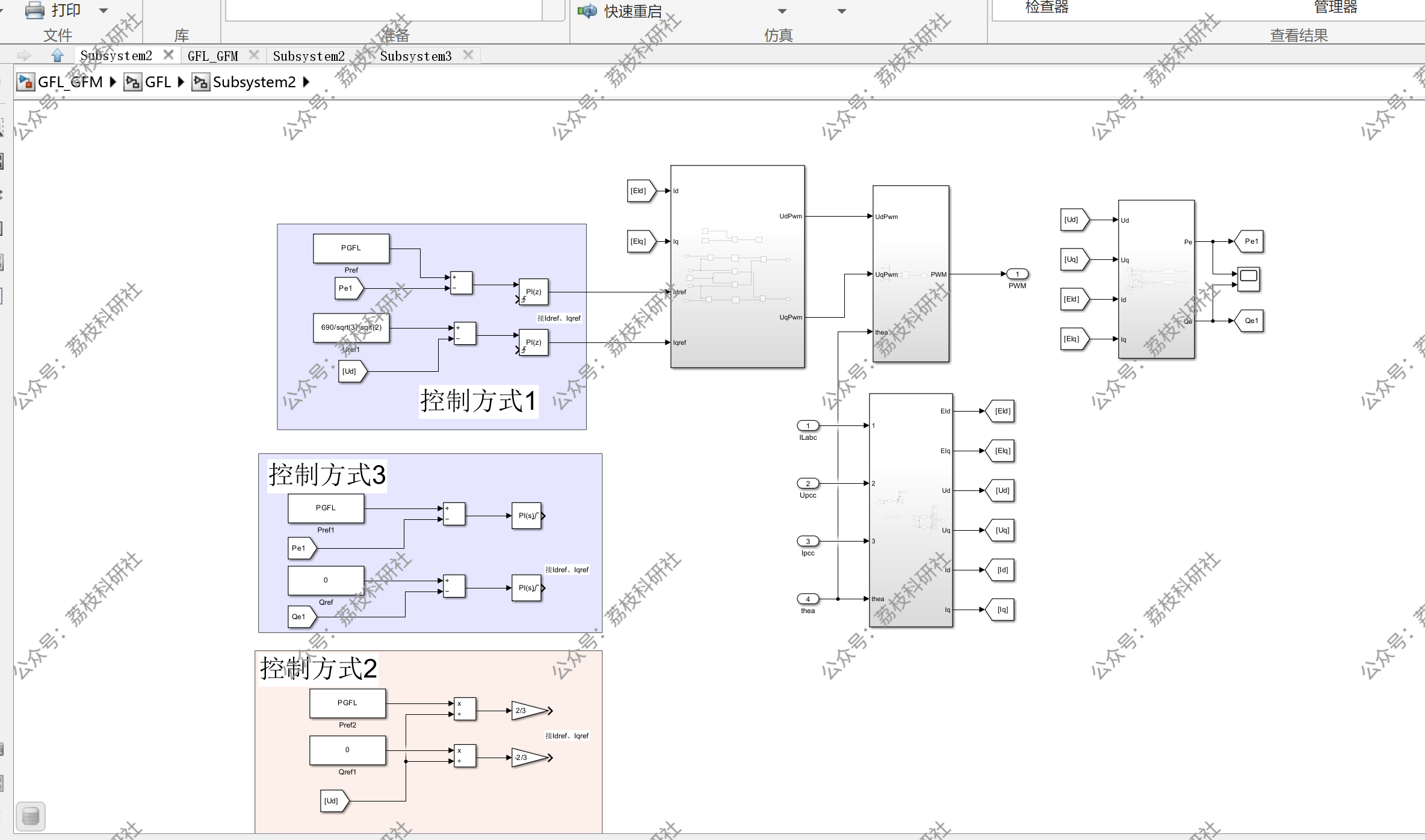Click the model data database icon in the bottom-left corner
Image resolution: width=1425 pixels, height=840 pixels.
pyautogui.click(x=30, y=817)
